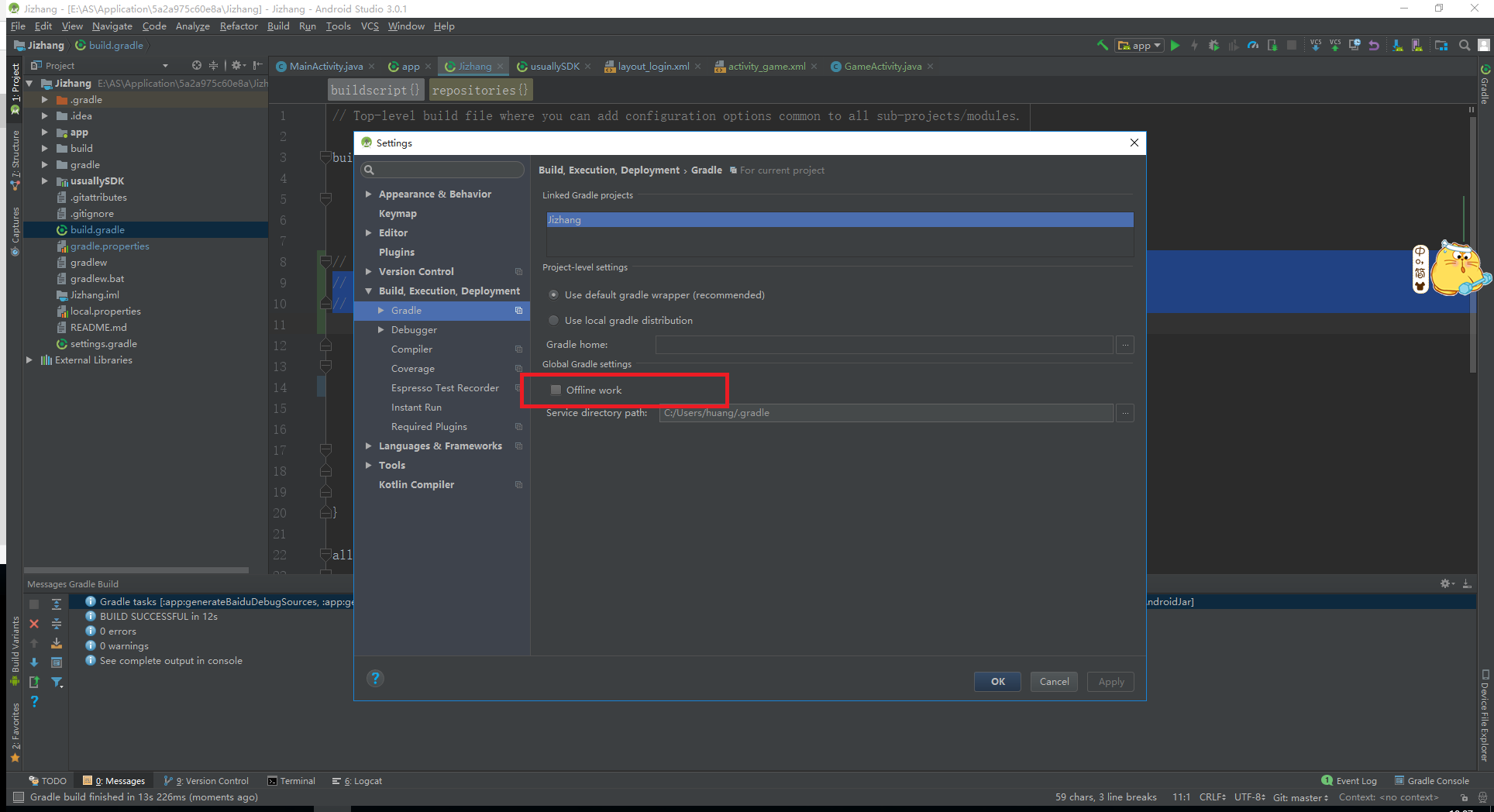Image resolution: width=1494 pixels, height=812 pixels.
Task: Expand the usuallySDK module in project tree
Action: point(46,181)
